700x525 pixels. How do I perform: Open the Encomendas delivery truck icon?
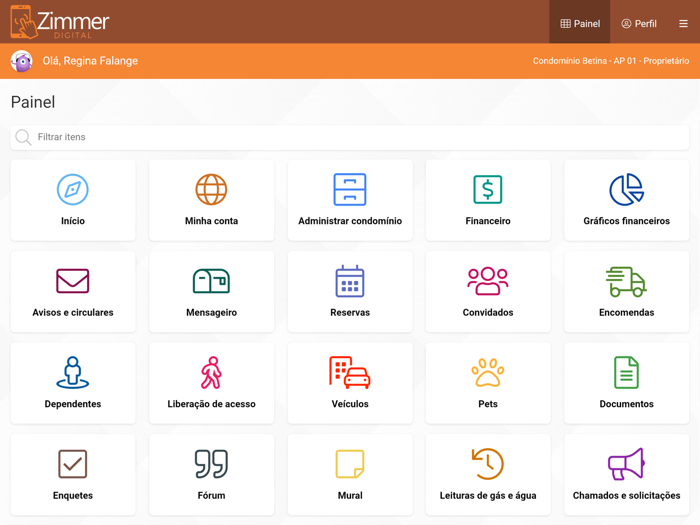click(626, 282)
